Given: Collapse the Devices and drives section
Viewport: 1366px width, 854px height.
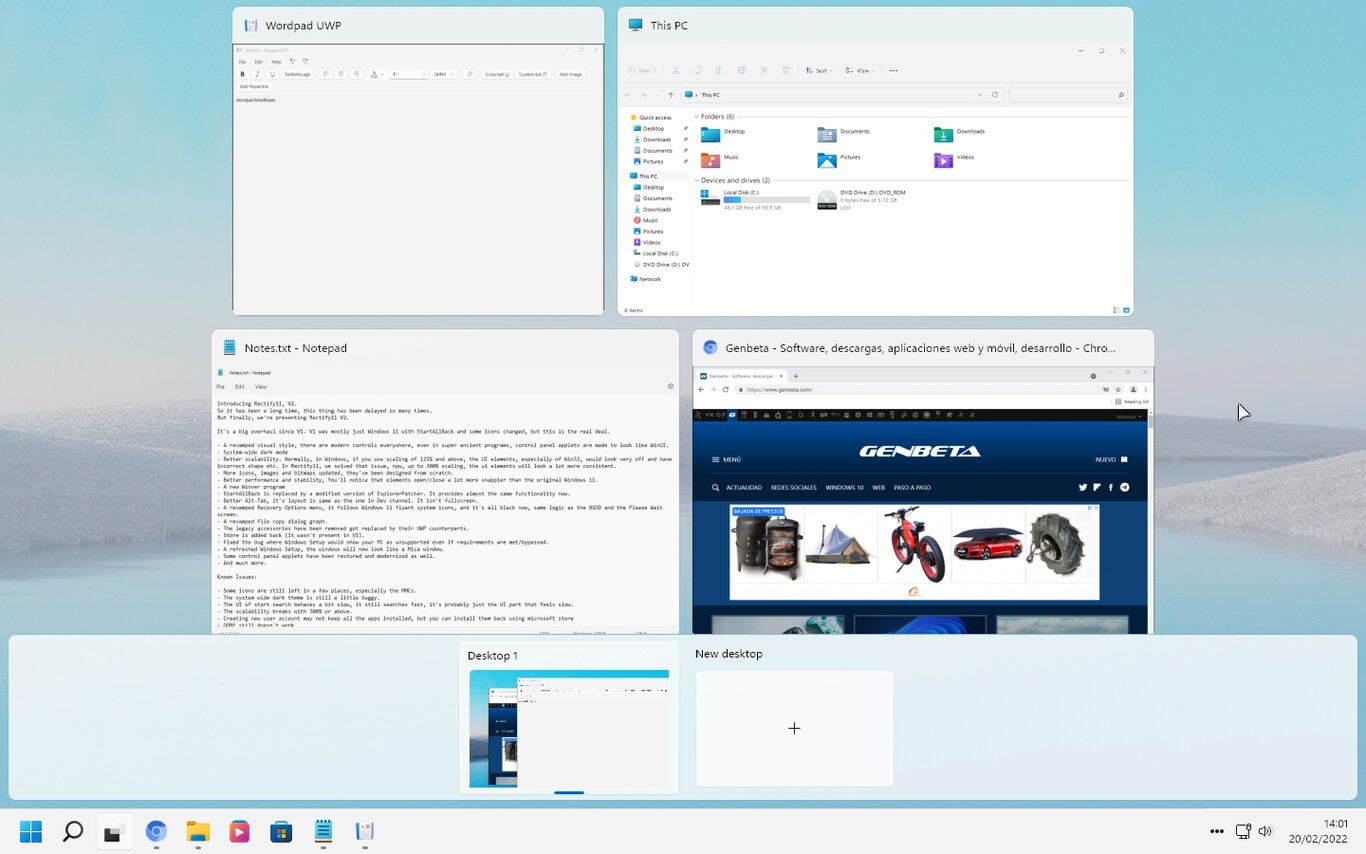Looking at the screenshot, I should coord(695,180).
